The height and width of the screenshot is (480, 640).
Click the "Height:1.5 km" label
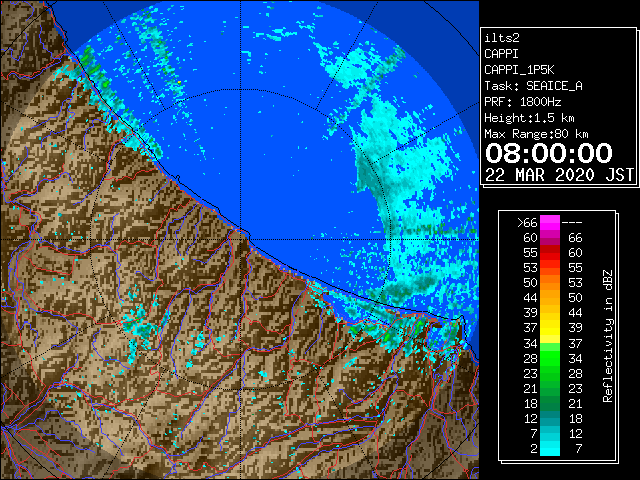click(529, 118)
